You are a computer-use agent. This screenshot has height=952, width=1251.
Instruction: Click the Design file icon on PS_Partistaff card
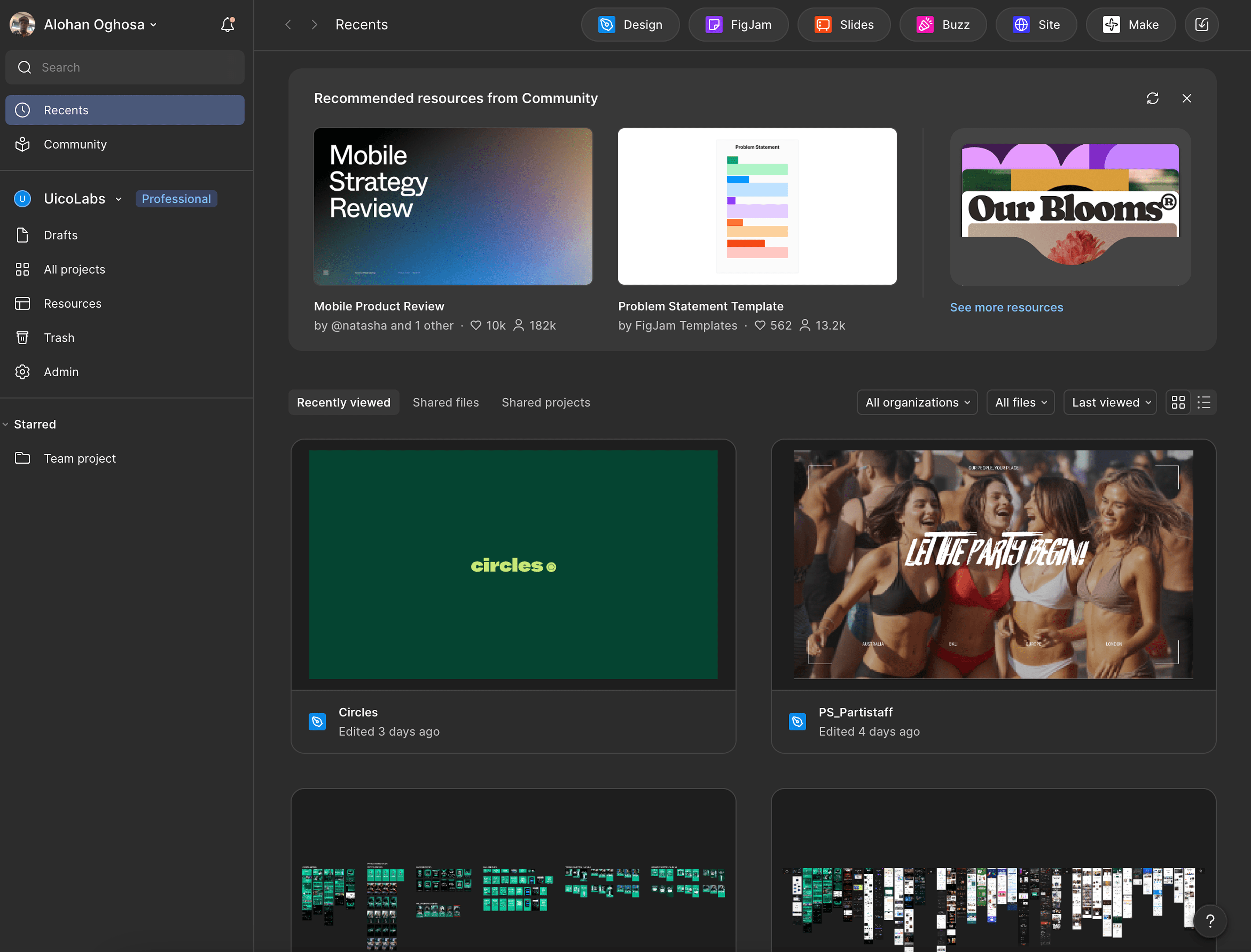[797, 721]
